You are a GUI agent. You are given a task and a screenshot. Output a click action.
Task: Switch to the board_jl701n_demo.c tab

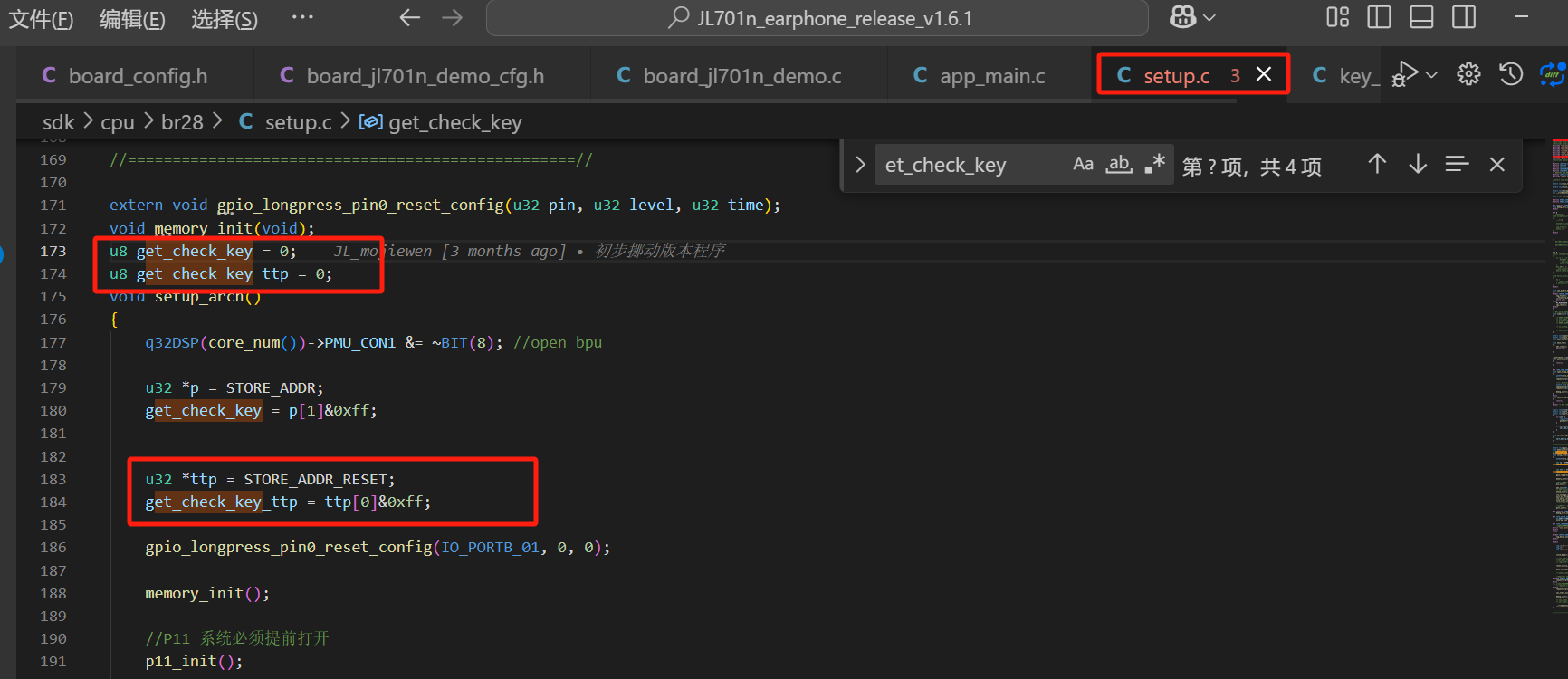point(739,75)
